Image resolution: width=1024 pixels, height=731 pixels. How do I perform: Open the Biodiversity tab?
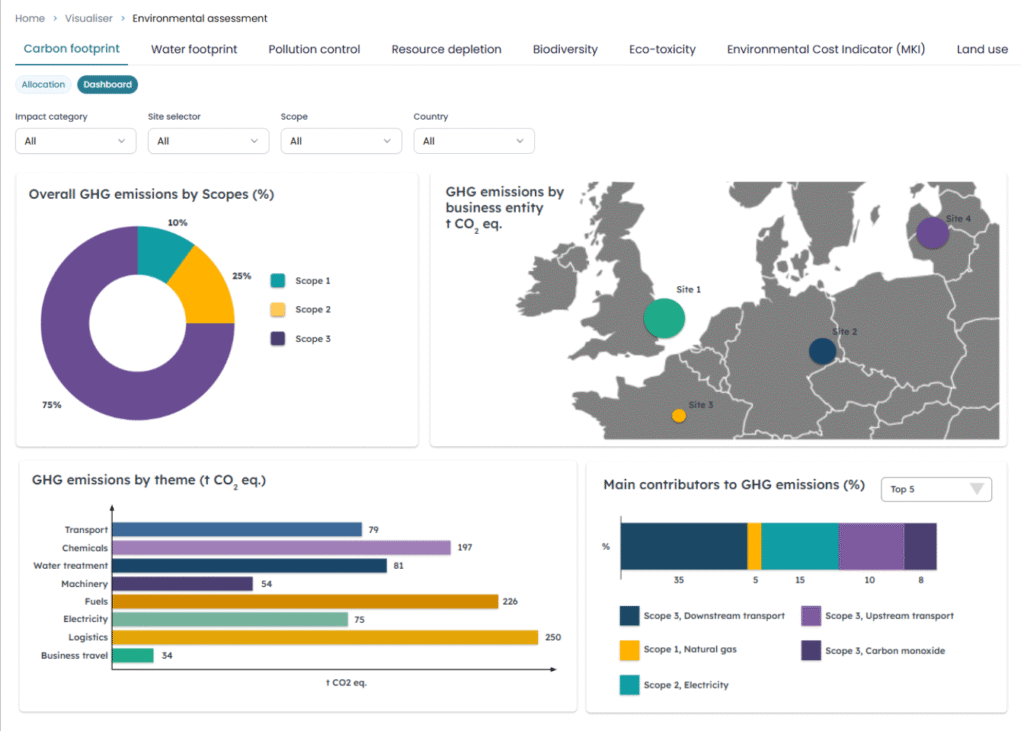point(565,48)
